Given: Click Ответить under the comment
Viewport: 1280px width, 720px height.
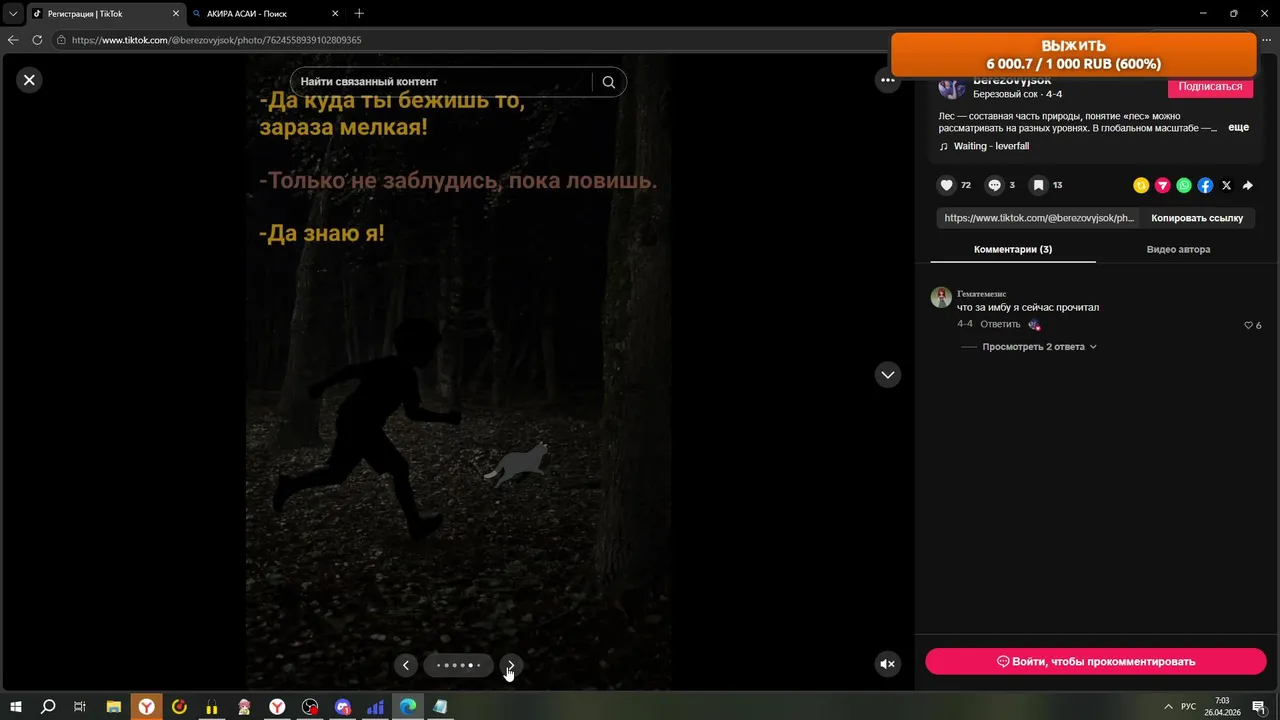Looking at the screenshot, I should tap(1000, 324).
